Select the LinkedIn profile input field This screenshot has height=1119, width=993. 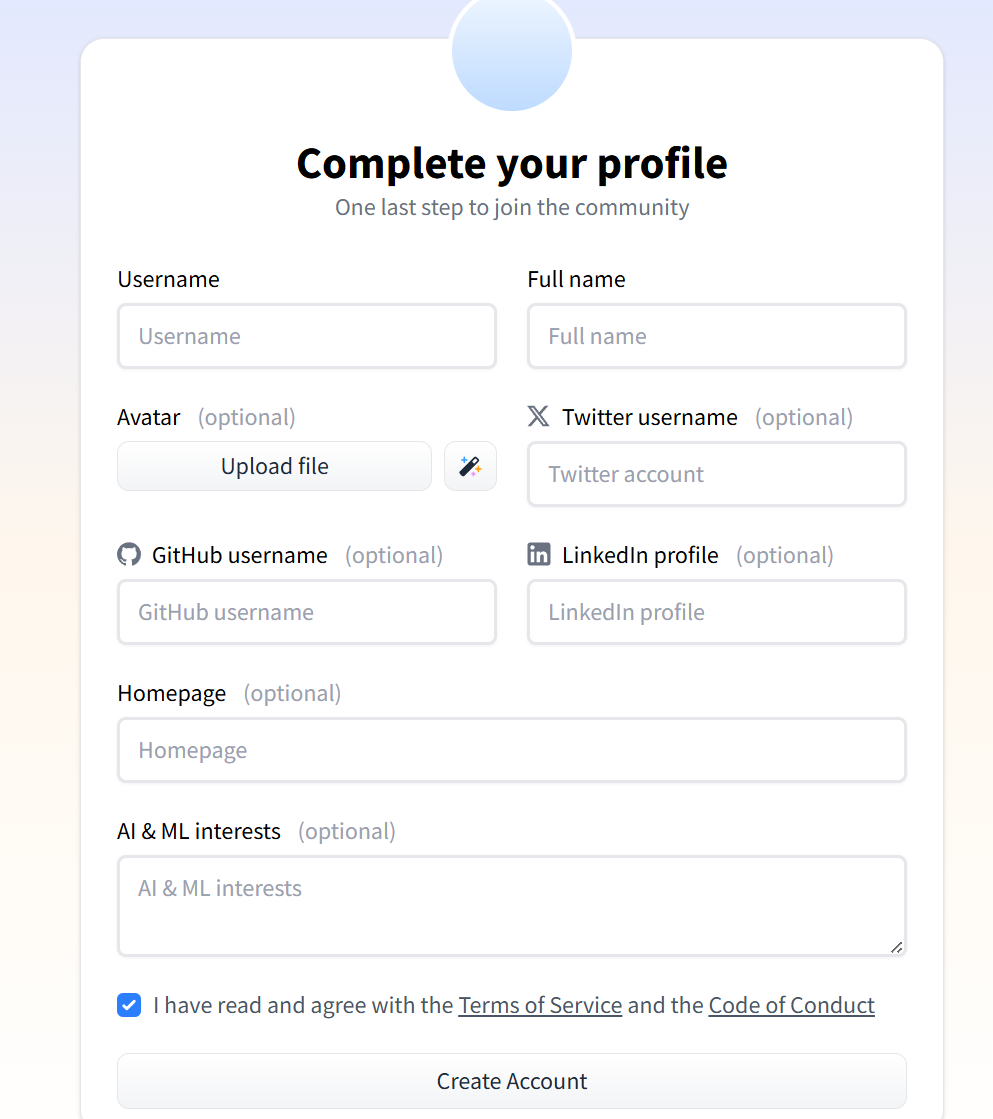[716, 612]
